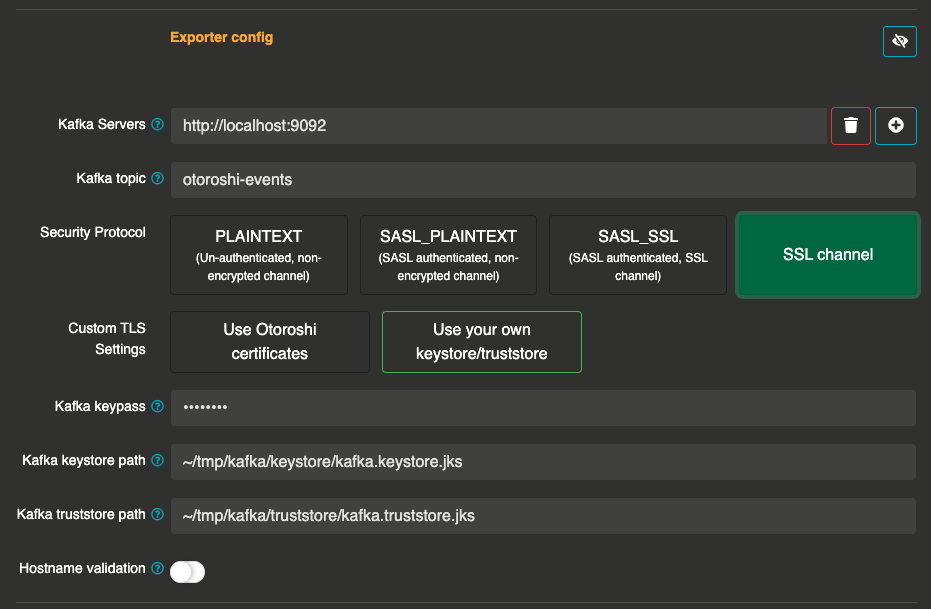Select the SSL channel option
Viewport: 931px width, 609px height.
tap(828, 255)
